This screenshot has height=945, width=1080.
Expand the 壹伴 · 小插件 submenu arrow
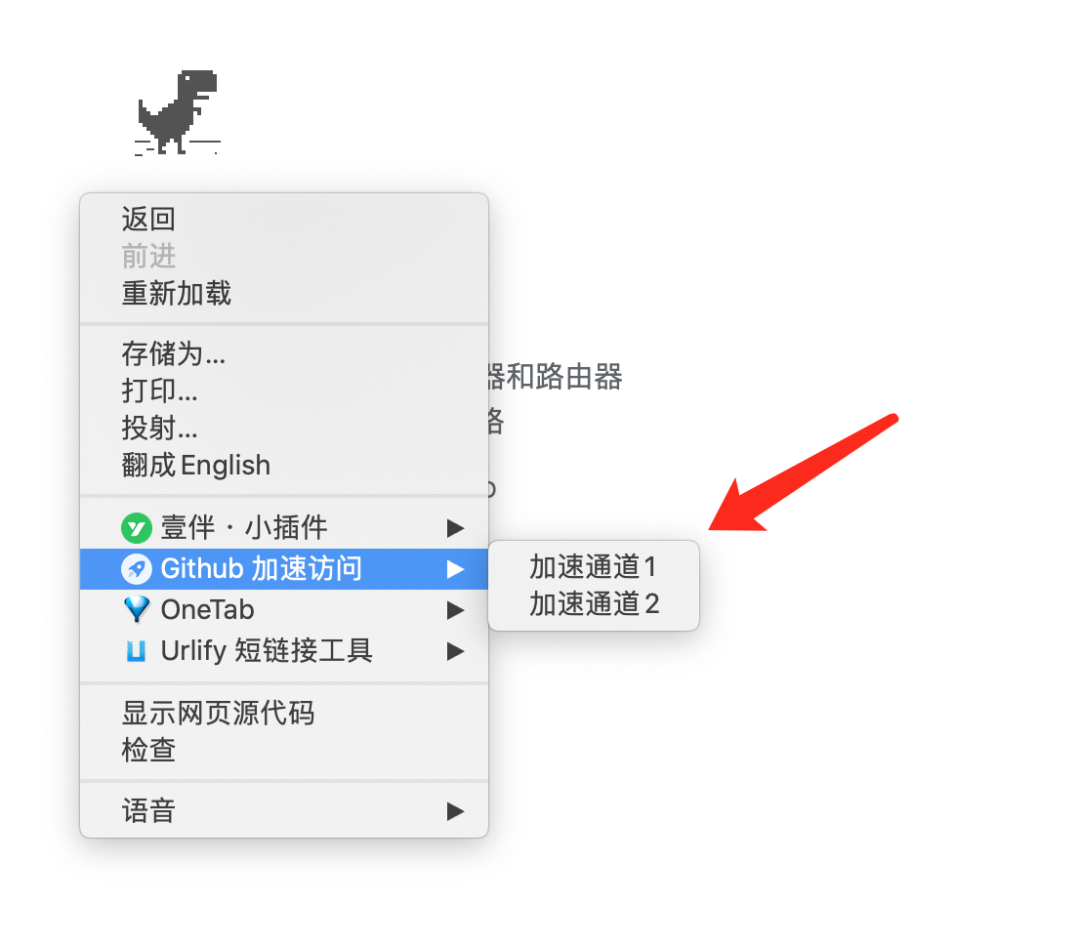coord(455,528)
